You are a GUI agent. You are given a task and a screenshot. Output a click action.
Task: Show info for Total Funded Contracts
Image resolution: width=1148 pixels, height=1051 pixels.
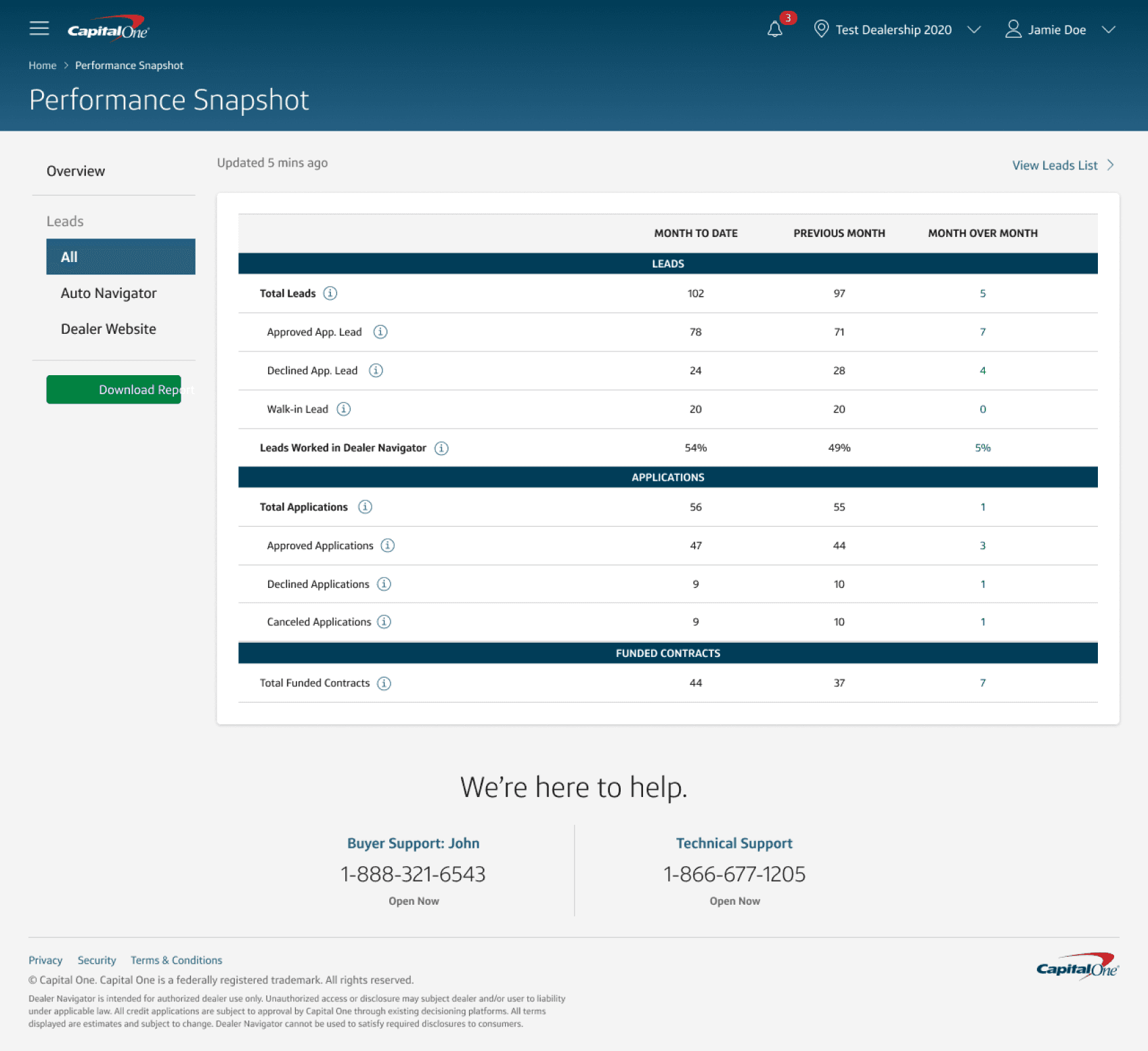coord(384,683)
